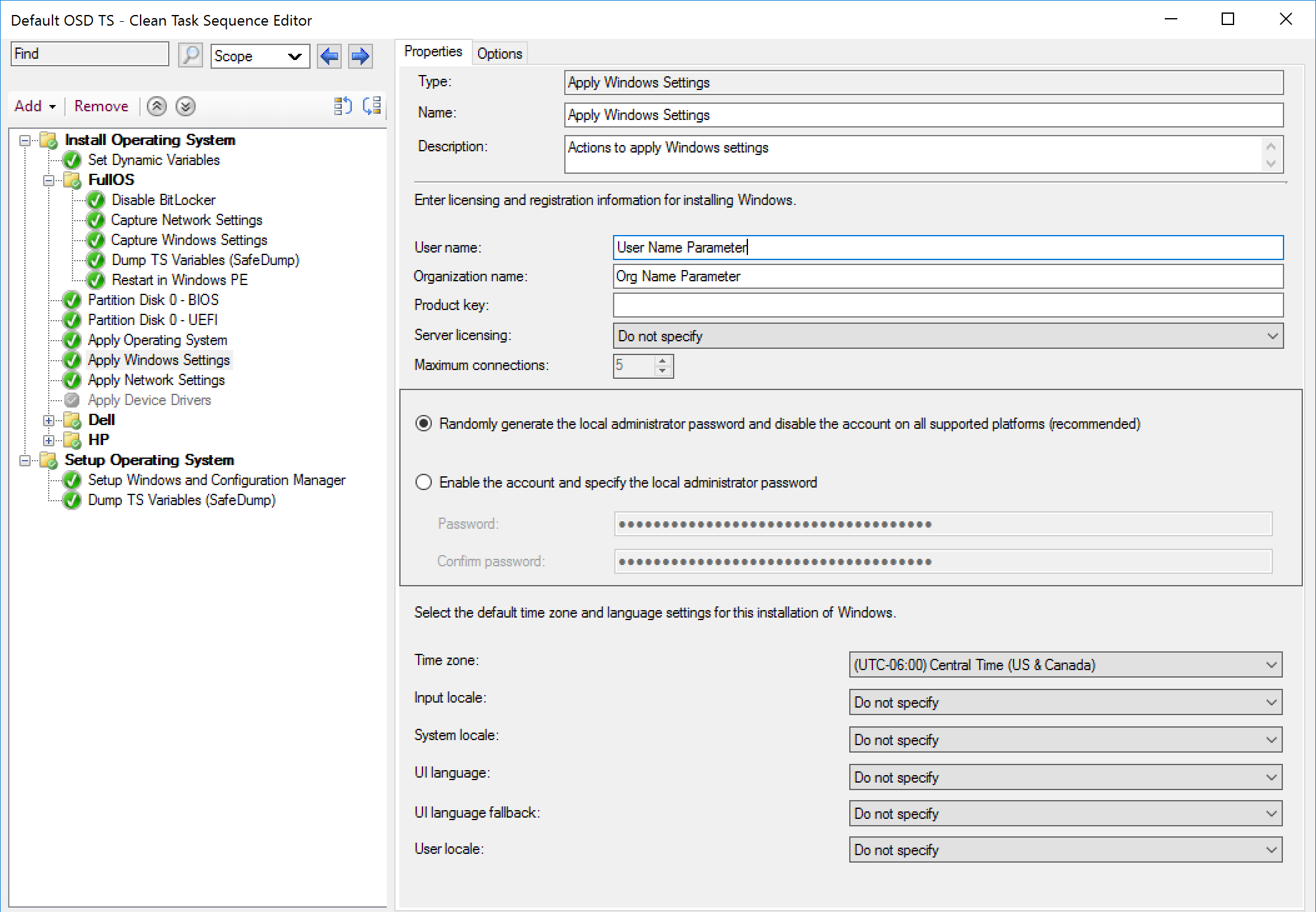1316x912 pixels.
Task: Open the Scope dropdown
Action: point(260,56)
